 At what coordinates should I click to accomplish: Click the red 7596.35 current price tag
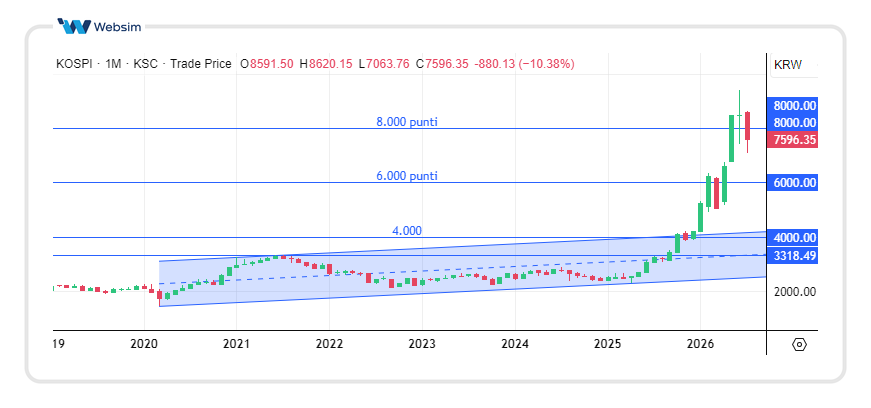click(x=792, y=140)
